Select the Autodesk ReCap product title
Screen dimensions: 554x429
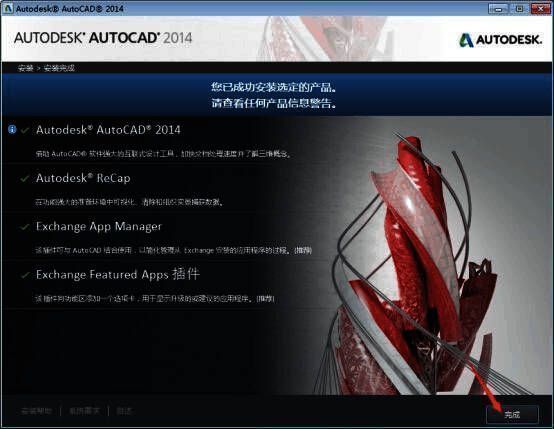83,178
